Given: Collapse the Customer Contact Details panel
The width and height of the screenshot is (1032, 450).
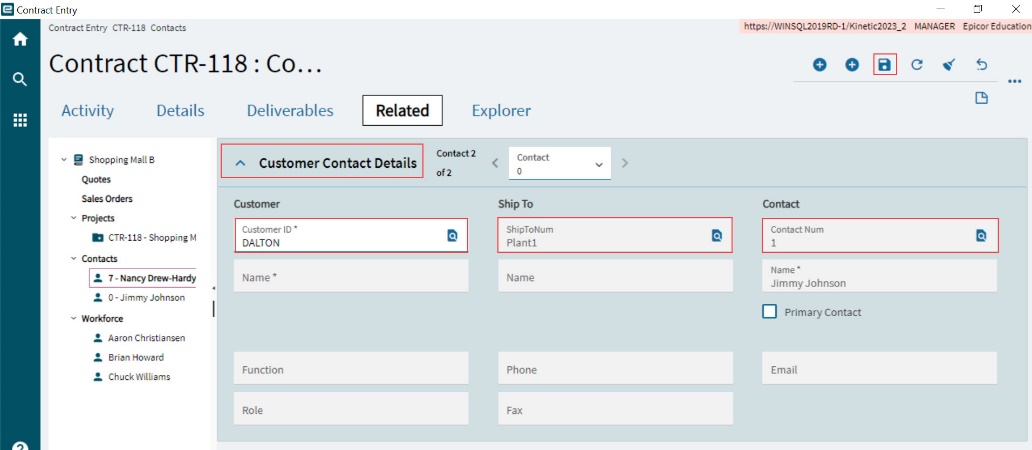Looking at the screenshot, I should [x=241, y=163].
